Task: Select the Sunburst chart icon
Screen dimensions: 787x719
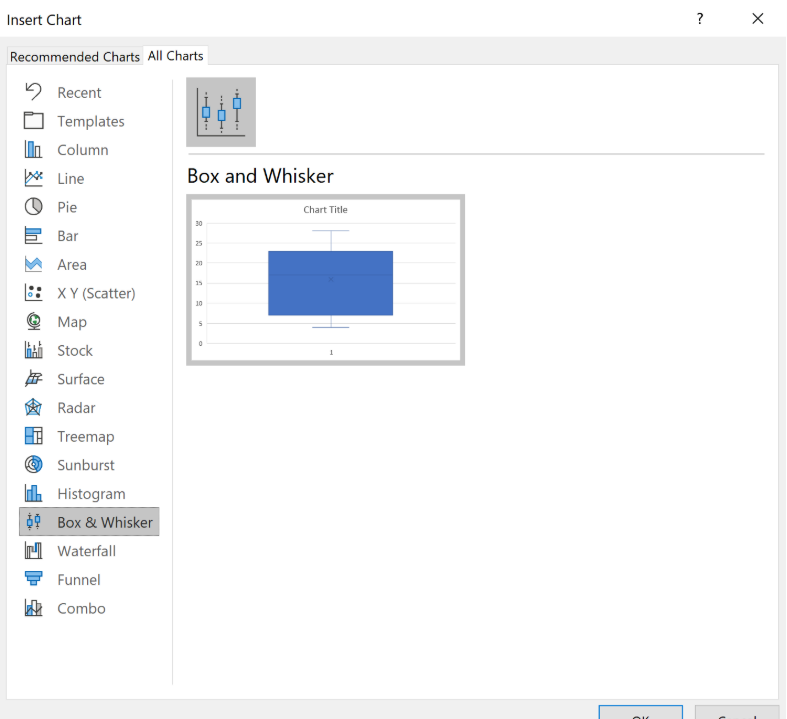Action: (34, 465)
